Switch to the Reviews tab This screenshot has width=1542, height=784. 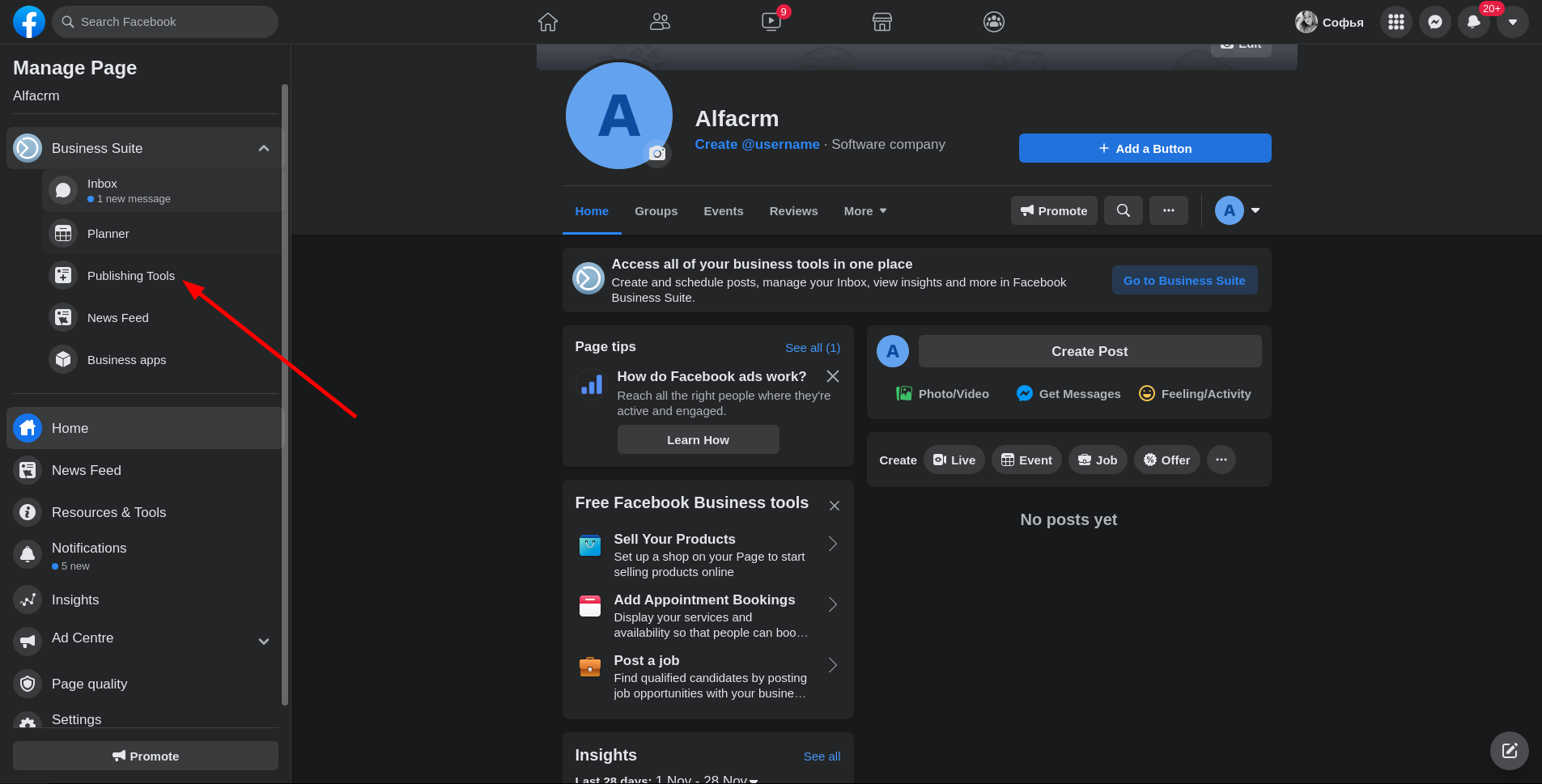(x=793, y=210)
